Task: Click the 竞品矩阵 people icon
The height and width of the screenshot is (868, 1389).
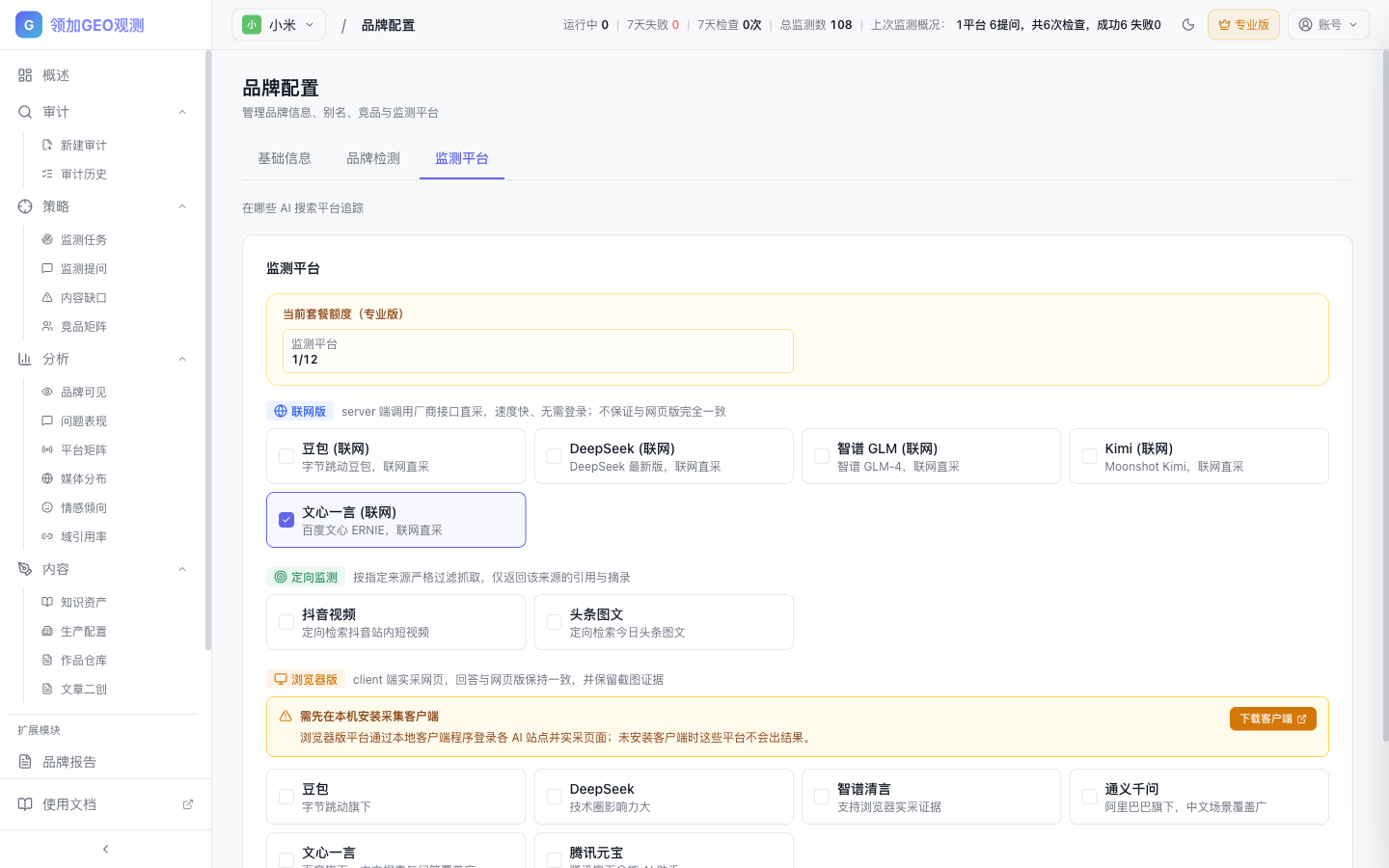Action: [47, 326]
